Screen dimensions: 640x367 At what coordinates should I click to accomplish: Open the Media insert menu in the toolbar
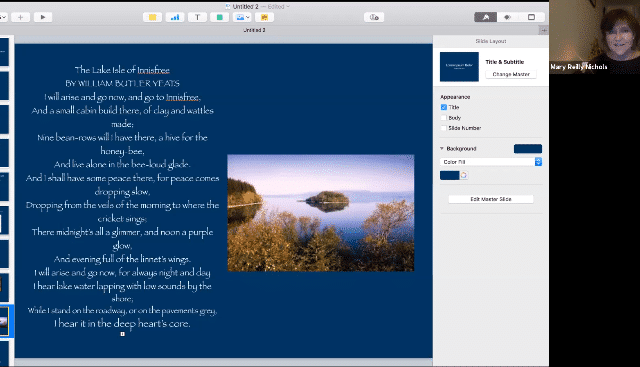242,17
